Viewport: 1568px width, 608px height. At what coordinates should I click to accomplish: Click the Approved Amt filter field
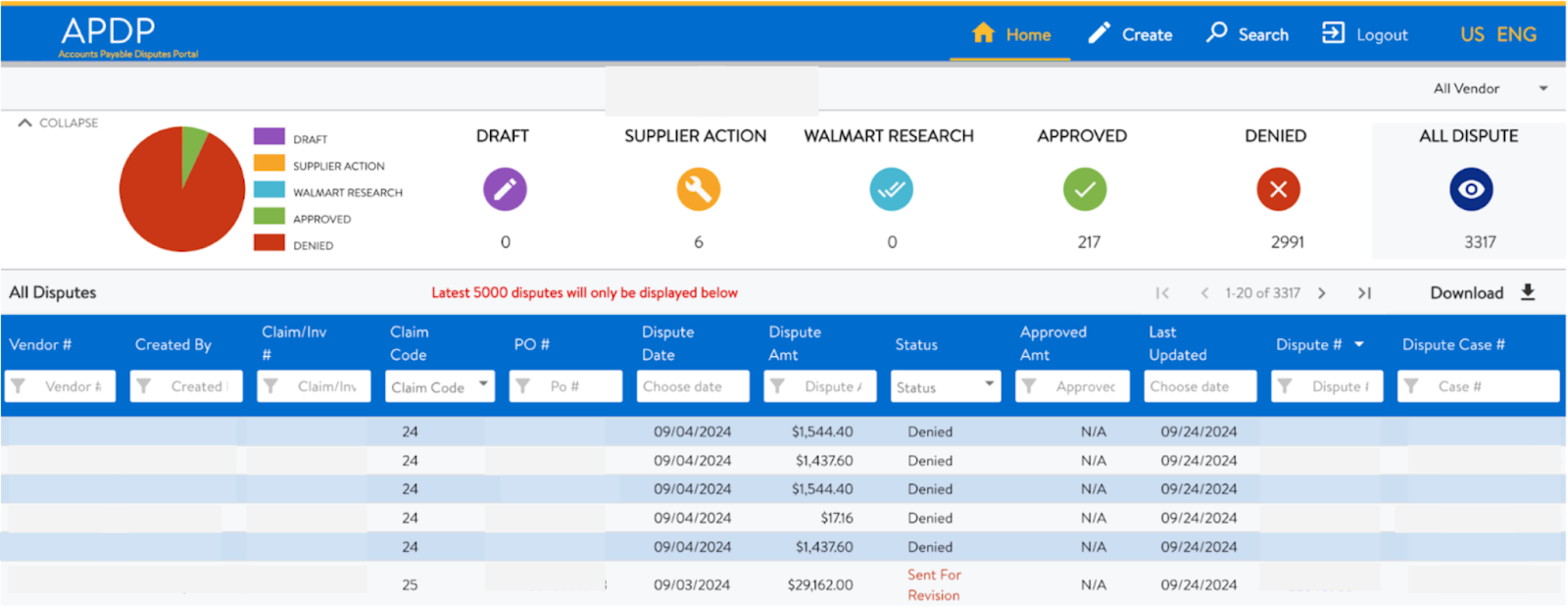(1072, 386)
